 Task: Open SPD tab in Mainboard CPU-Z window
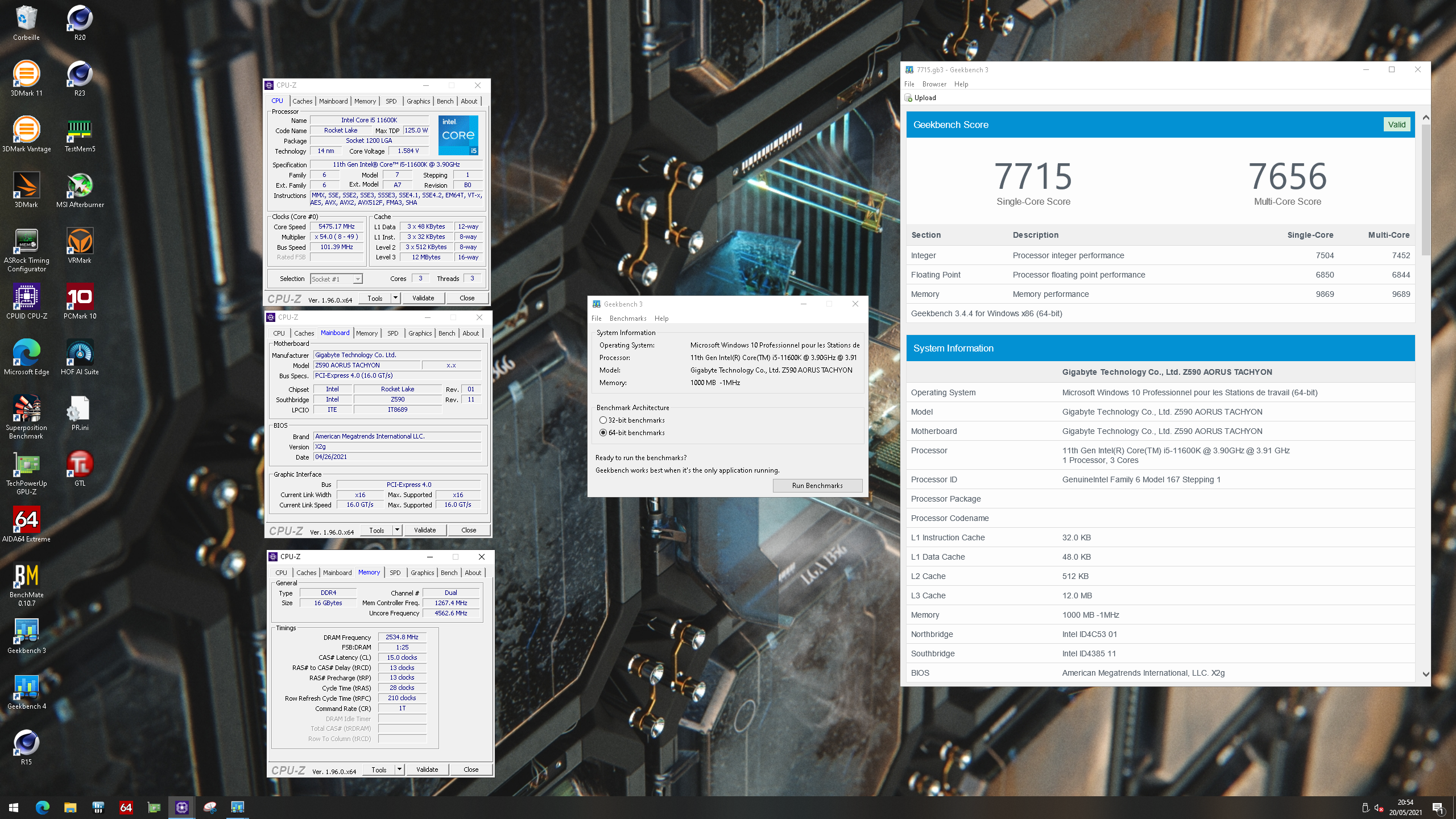tap(392, 333)
